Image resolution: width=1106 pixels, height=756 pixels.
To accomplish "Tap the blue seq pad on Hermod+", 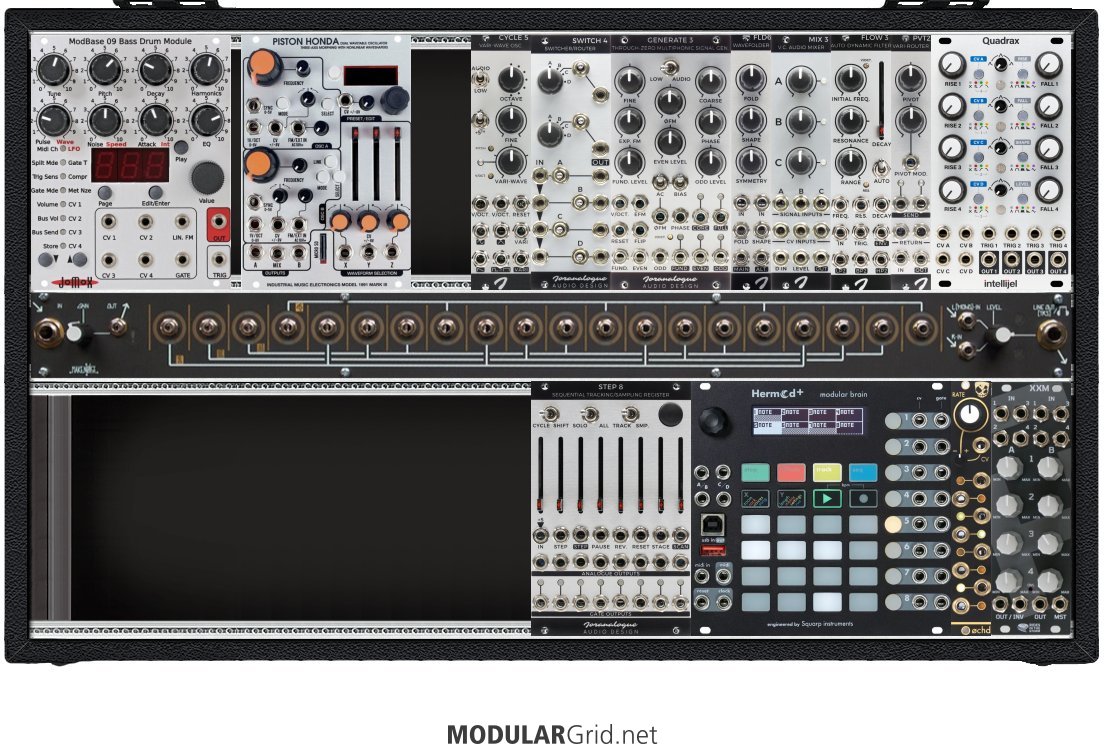I will (x=863, y=472).
